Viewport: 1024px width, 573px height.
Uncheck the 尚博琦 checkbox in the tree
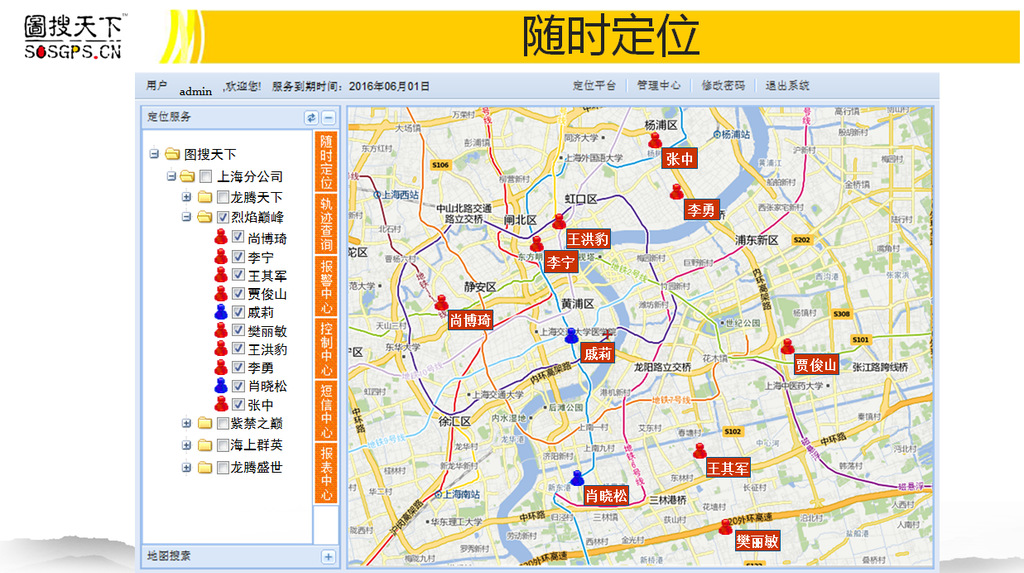pyautogui.click(x=238, y=238)
